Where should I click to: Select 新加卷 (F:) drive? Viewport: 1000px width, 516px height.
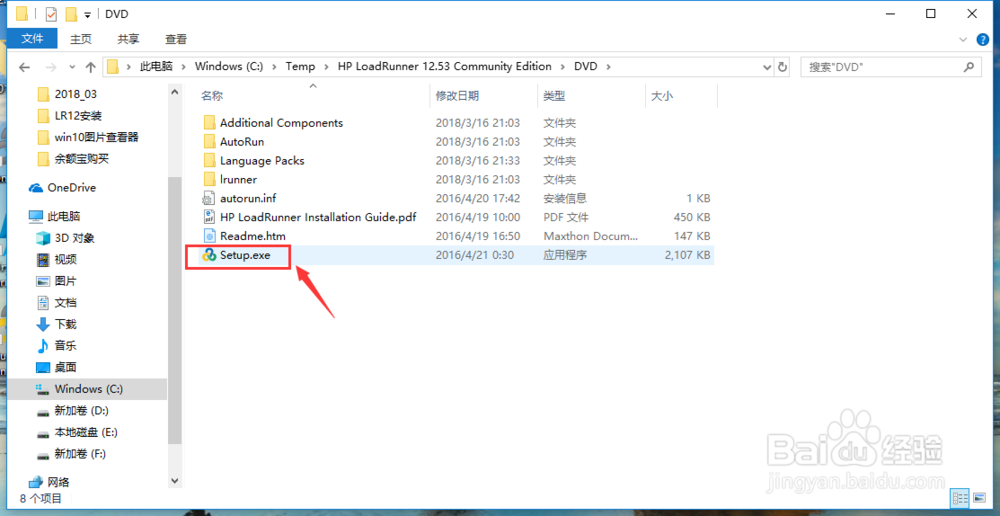(80, 453)
